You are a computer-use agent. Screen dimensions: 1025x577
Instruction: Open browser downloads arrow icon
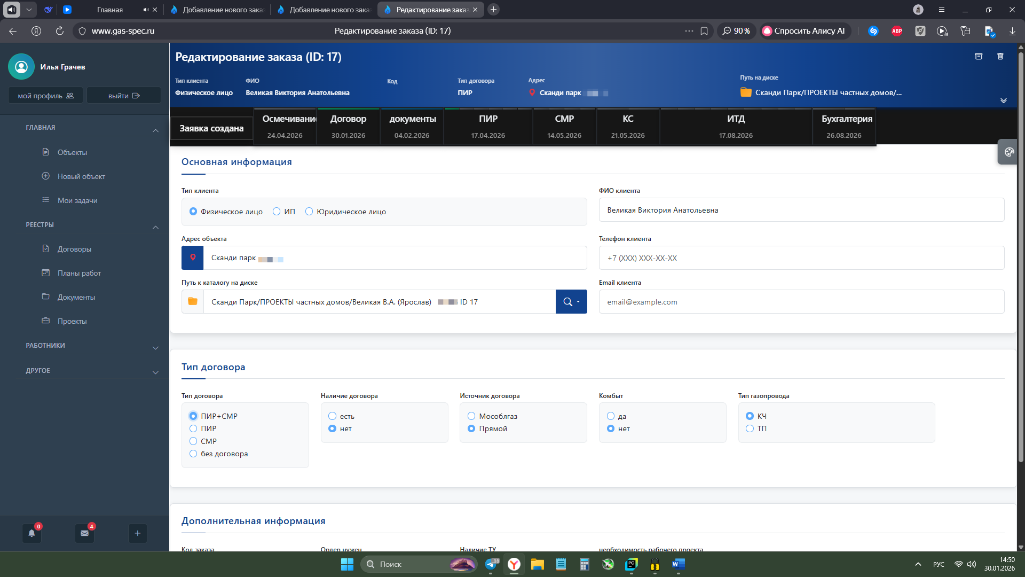point(1012,31)
